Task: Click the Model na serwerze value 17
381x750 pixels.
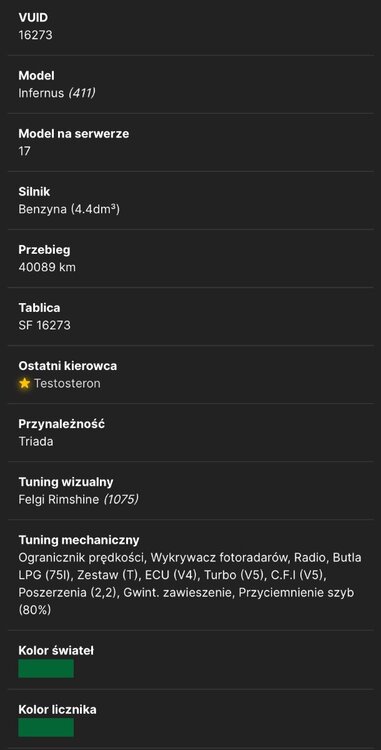Action: [x=24, y=151]
